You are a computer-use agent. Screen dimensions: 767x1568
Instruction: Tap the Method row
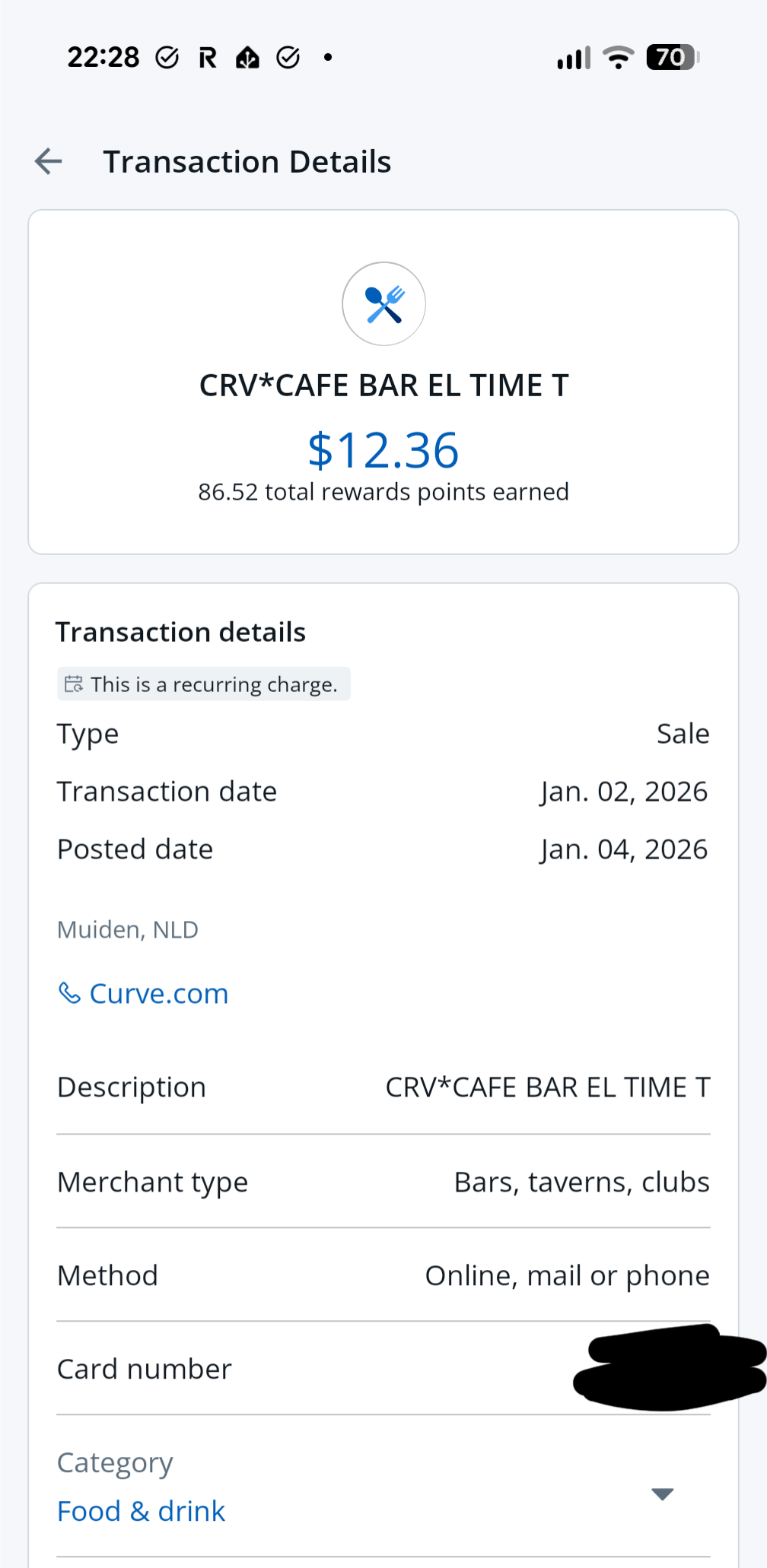(383, 1275)
